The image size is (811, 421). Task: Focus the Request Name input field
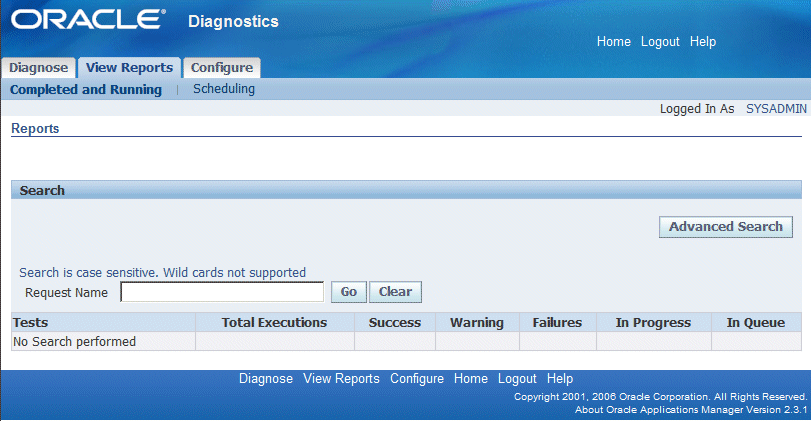point(222,292)
